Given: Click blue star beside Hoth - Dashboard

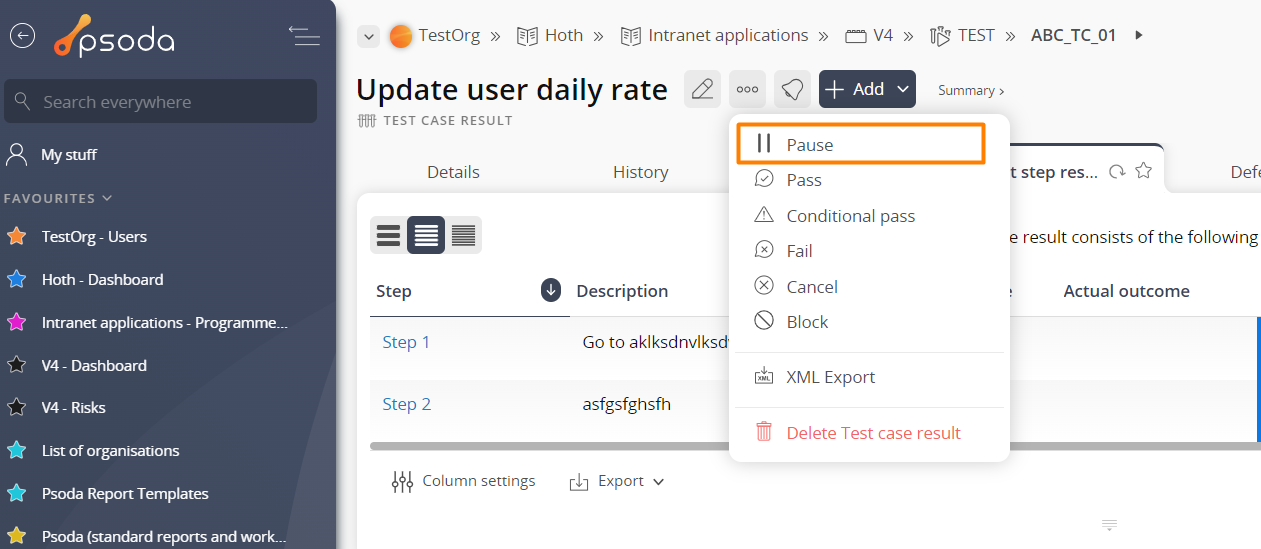Looking at the screenshot, I should (17, 280).
